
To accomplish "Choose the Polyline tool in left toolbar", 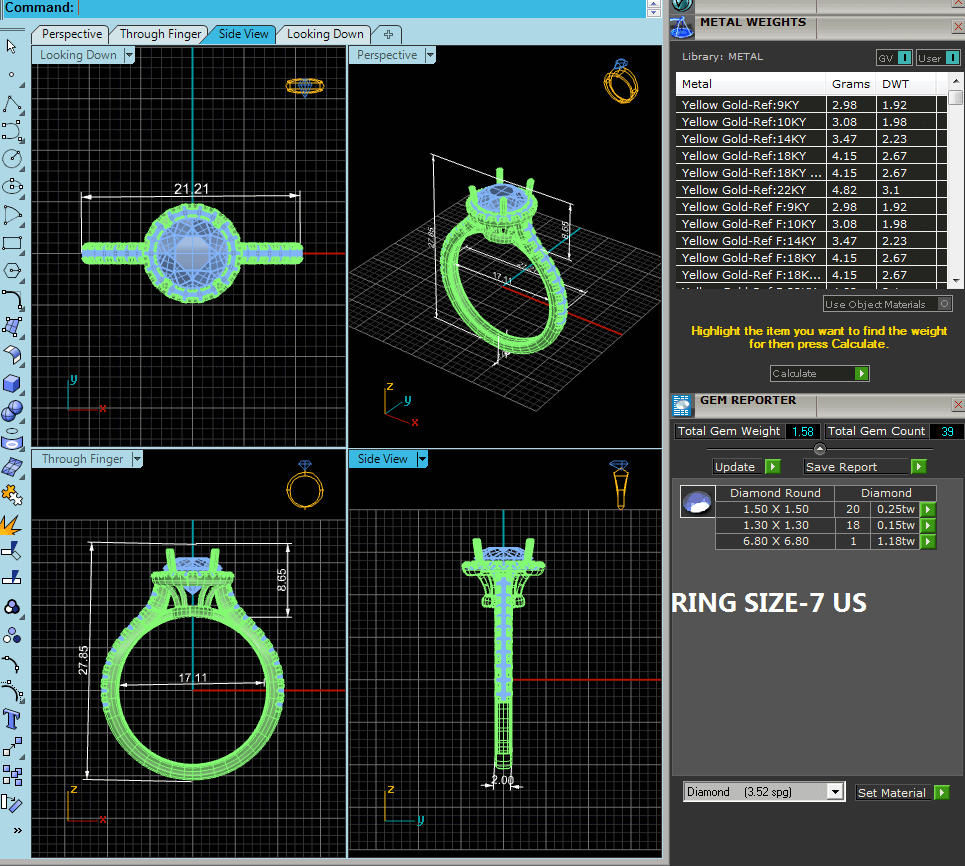I will [12, 103].
